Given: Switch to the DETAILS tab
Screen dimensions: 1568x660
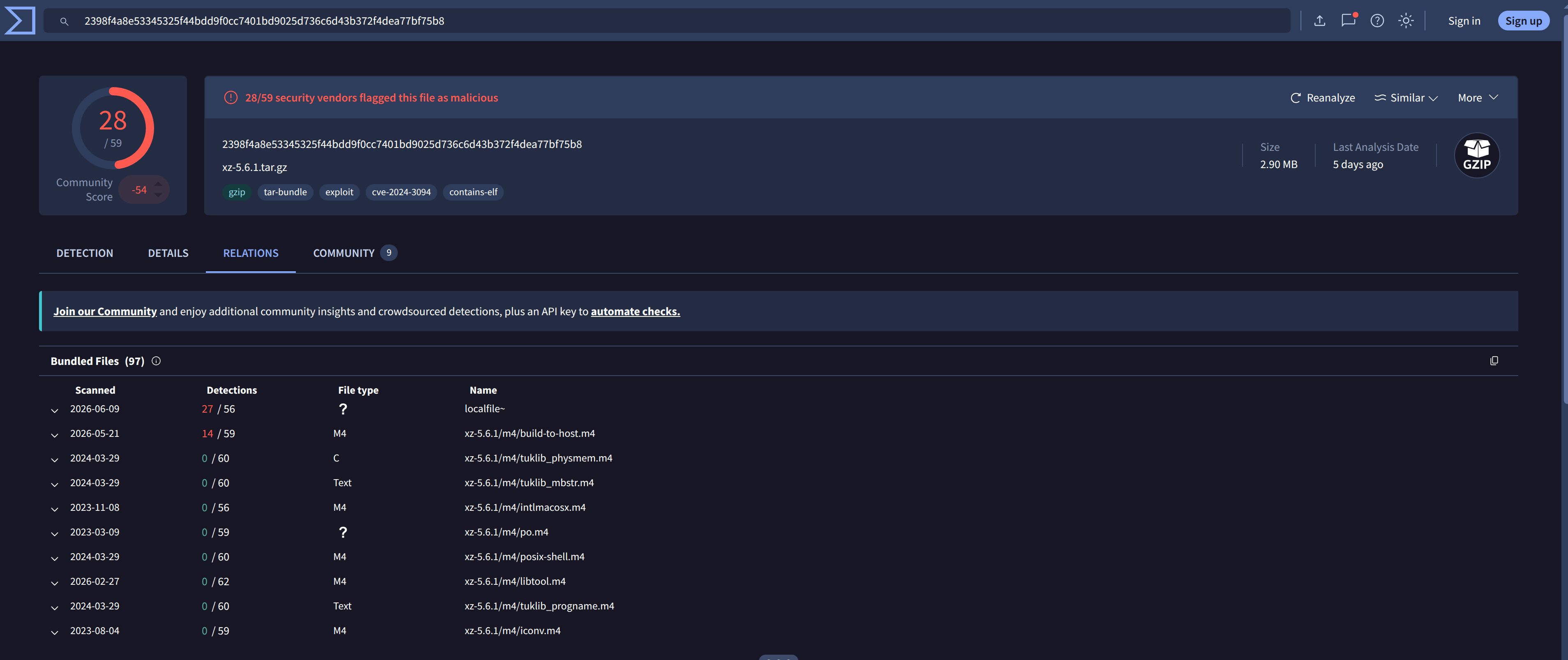Looking at the screenshot, I should [168, 253].
